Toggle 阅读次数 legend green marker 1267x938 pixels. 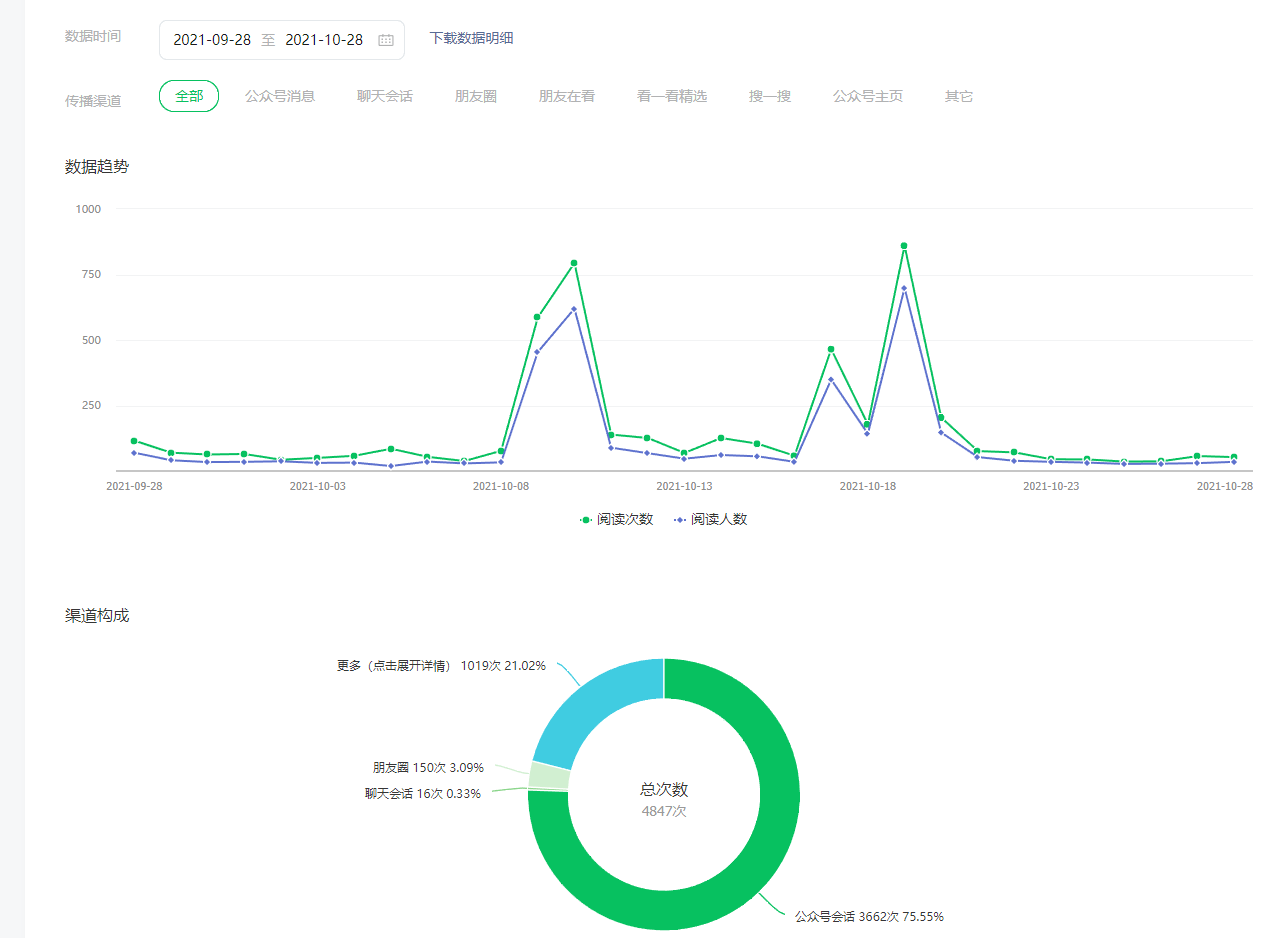click(586, 520)
